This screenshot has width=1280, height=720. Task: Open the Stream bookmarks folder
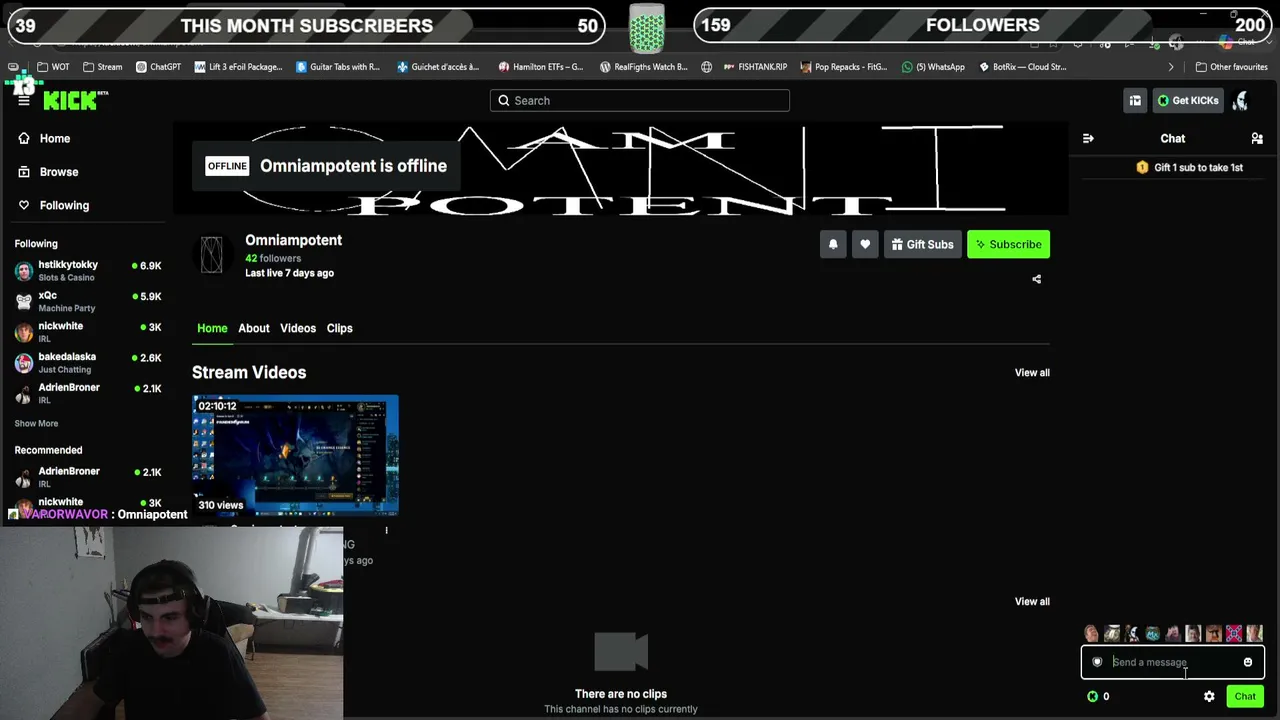(x=103, y=67)
